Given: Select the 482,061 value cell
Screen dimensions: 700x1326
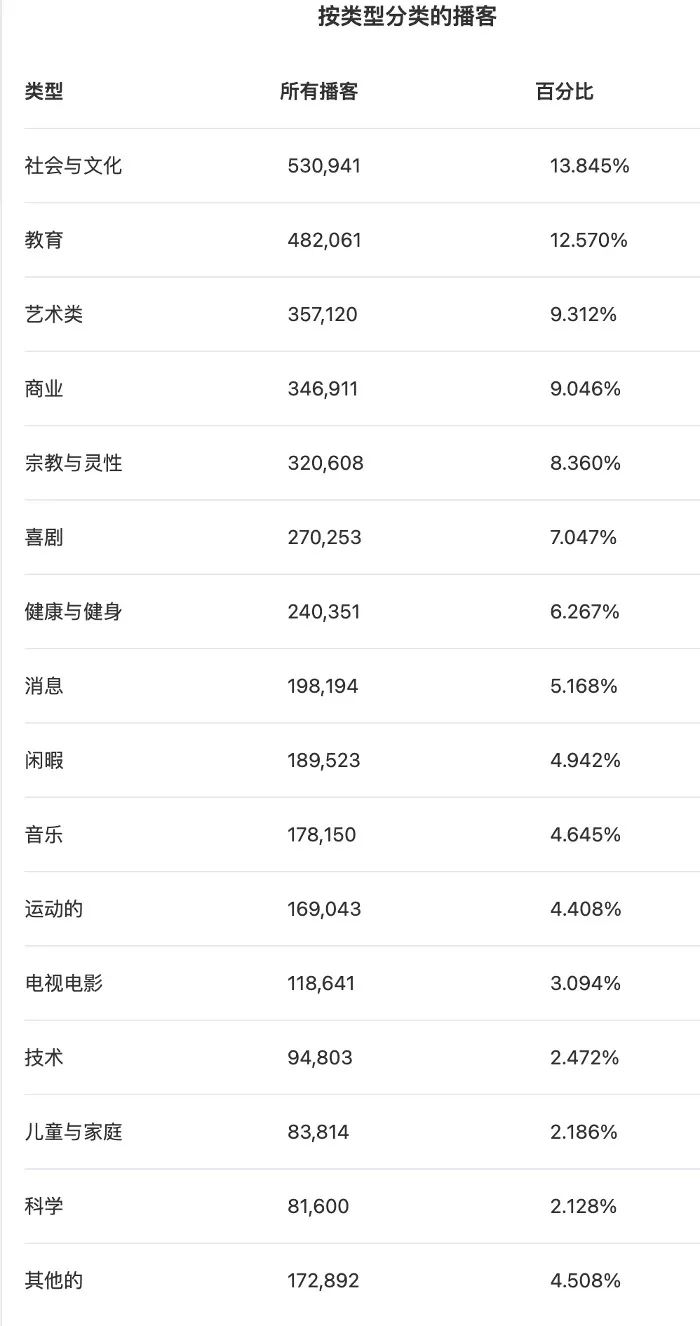Looking at the screenshot, I should pyautogui.click(x=324, y=240).
